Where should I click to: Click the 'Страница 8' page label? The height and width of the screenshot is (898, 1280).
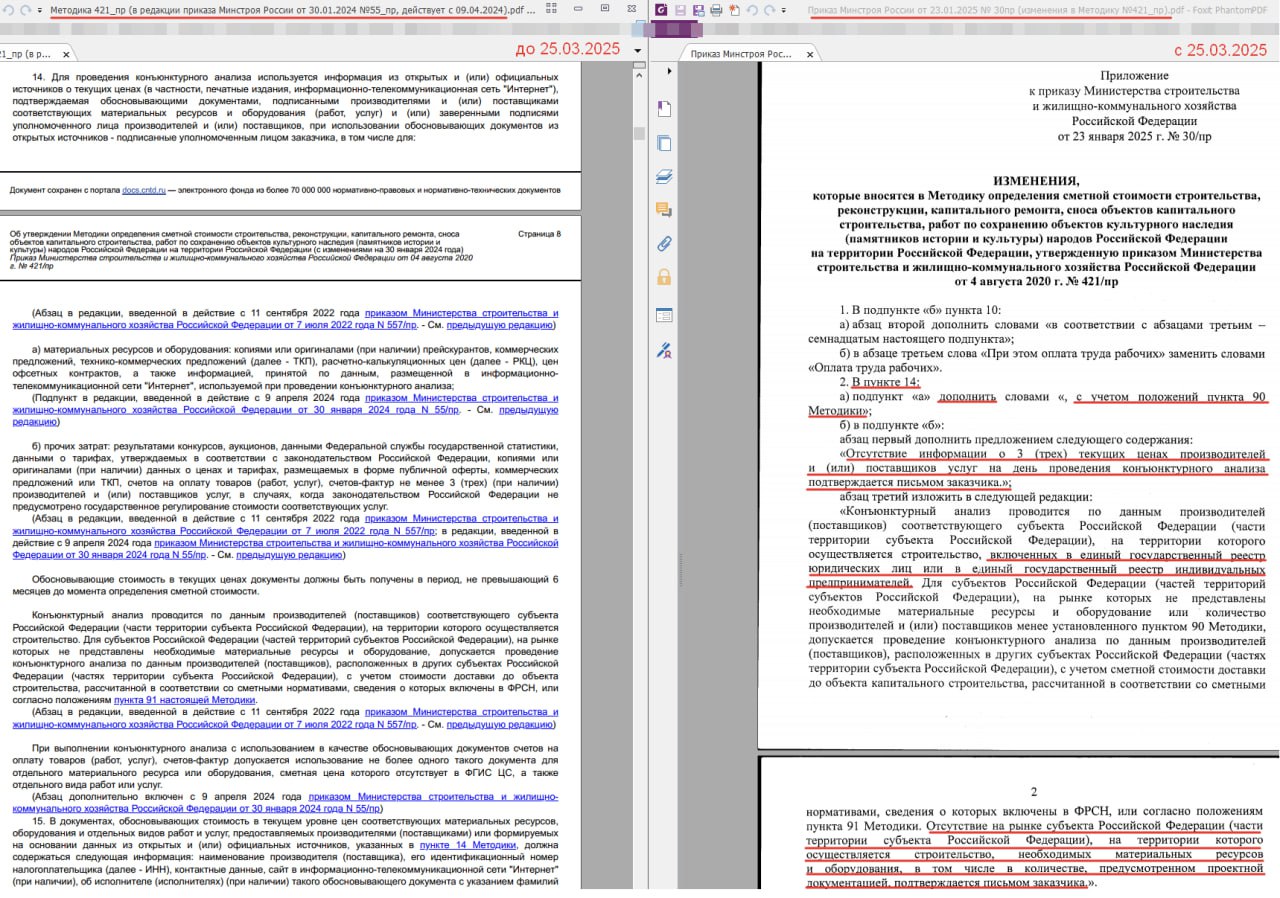coord(540,234)
